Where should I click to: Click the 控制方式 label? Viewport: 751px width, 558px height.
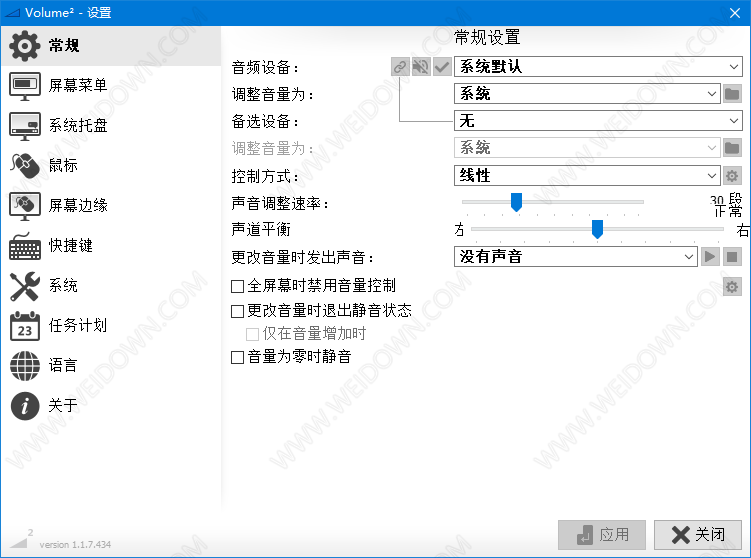click(x=266, y=176)
